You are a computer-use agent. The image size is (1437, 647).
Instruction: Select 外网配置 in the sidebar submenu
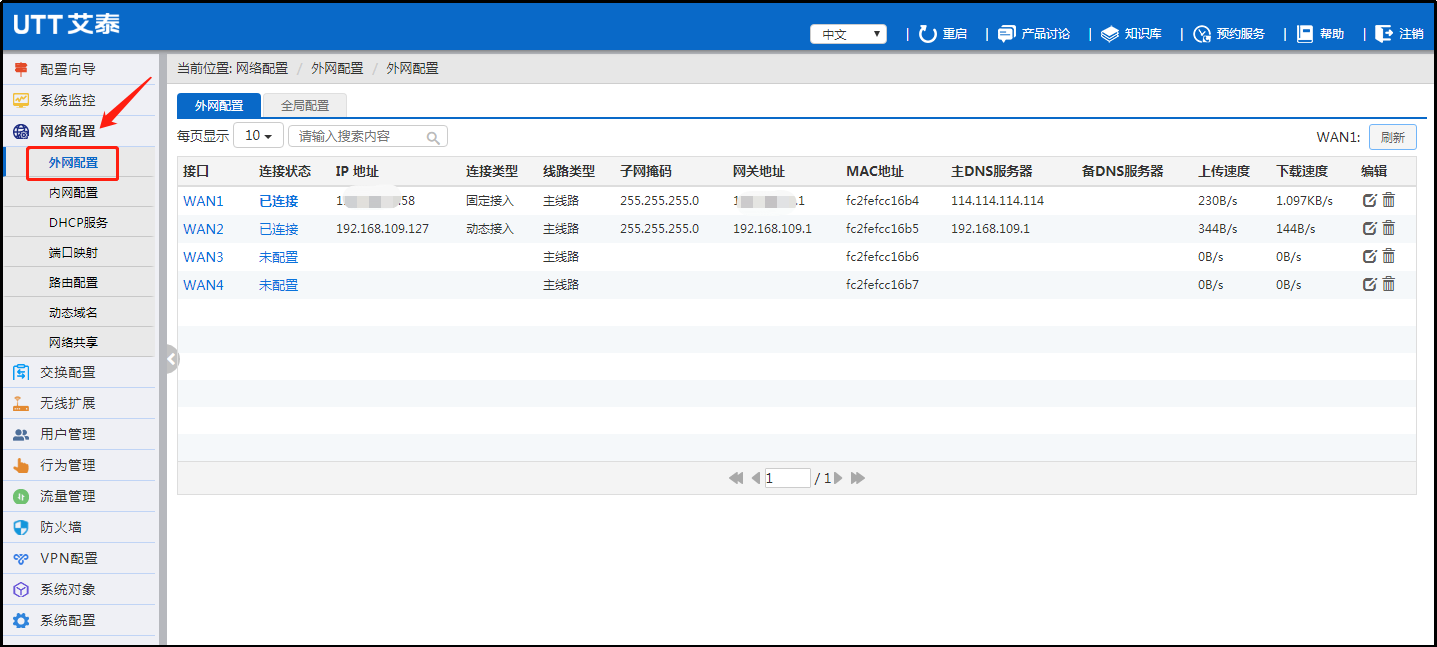click(x=73, y=162)
